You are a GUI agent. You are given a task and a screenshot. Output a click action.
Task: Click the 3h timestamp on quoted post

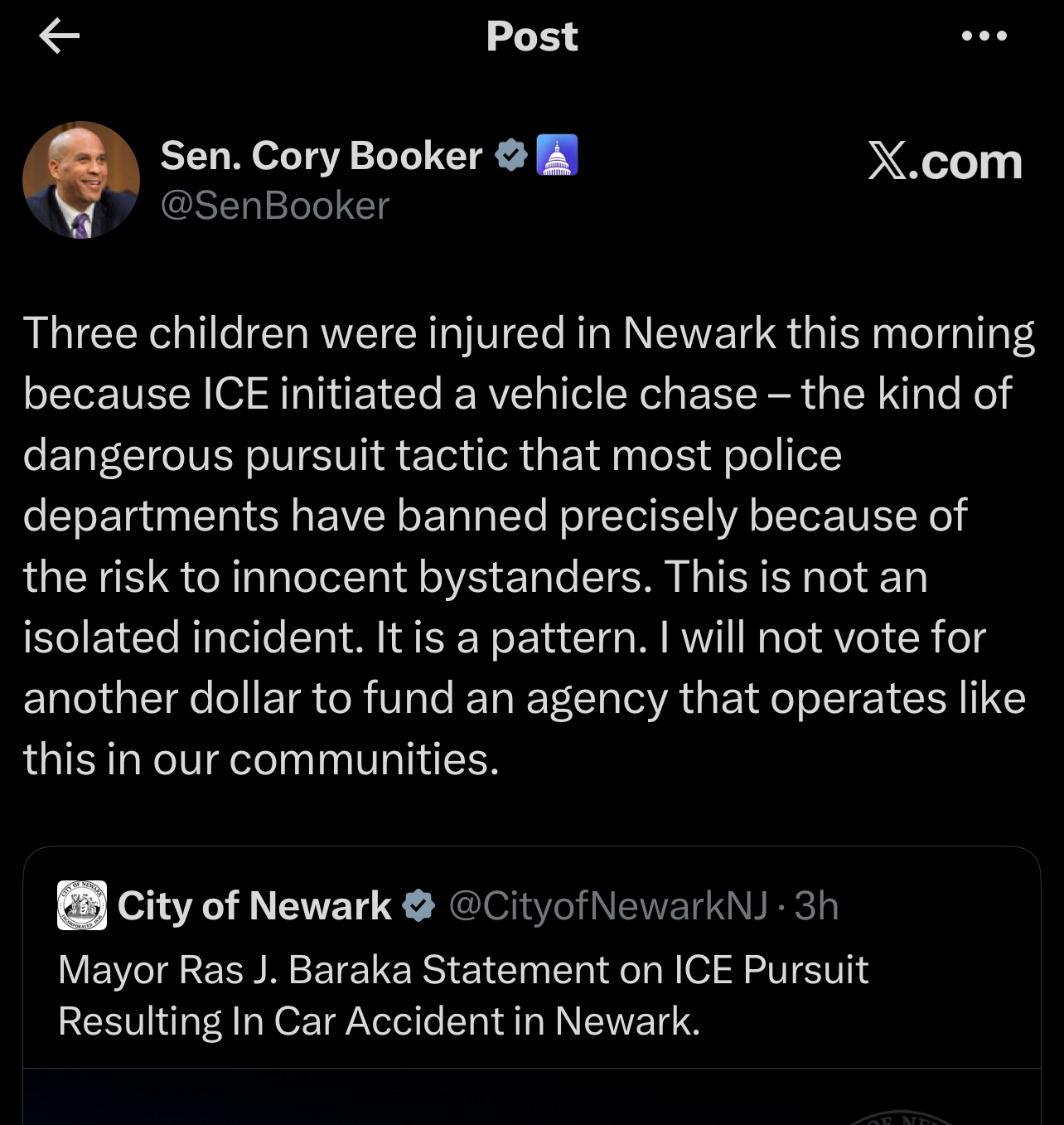tap(816, 905)
